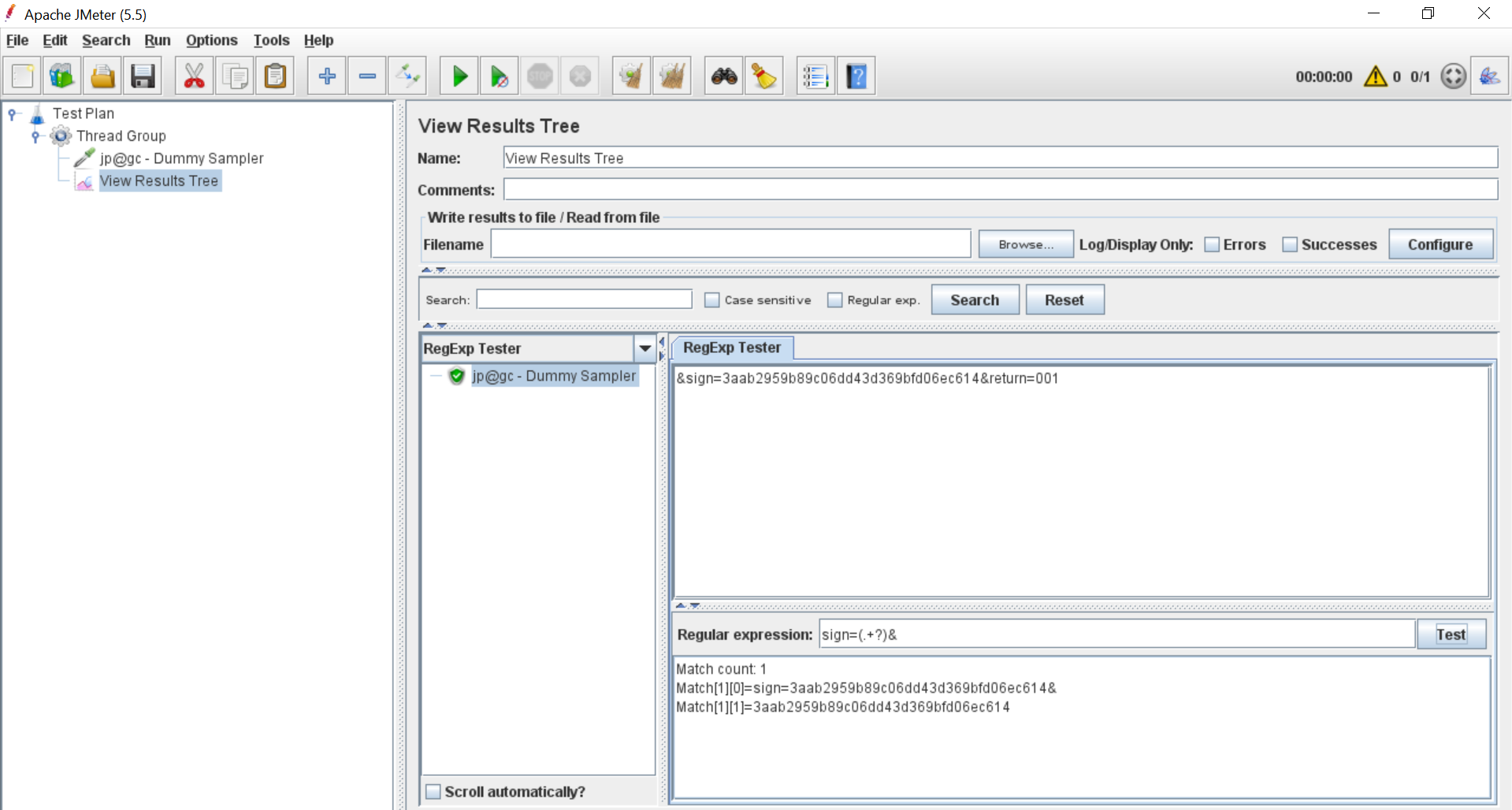Save the test plan with floppy icon
The image size is (1512, 810).
143,76
